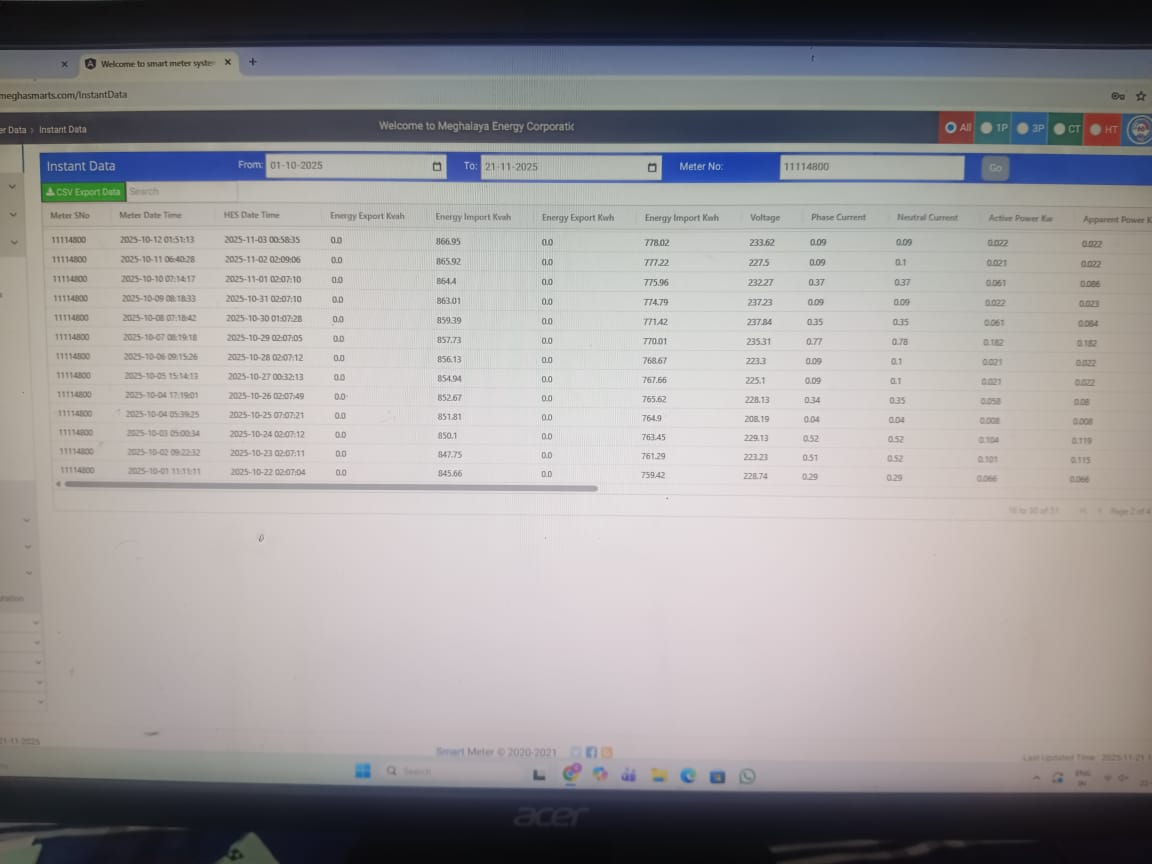Viewport: 1152px width, 864px height.
Task: Sort by HES Date Time column
Action: (251, 215)
